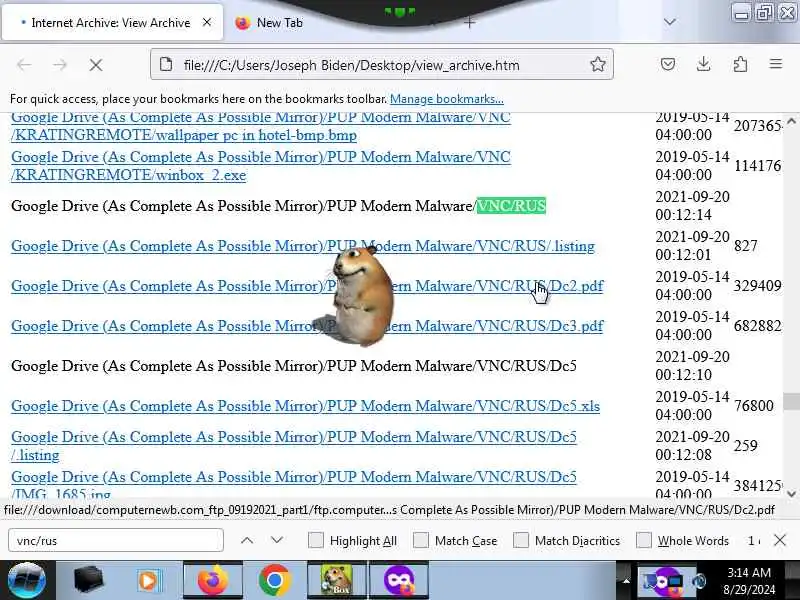Open the Downloads panel icon

[x=704, y=64]
